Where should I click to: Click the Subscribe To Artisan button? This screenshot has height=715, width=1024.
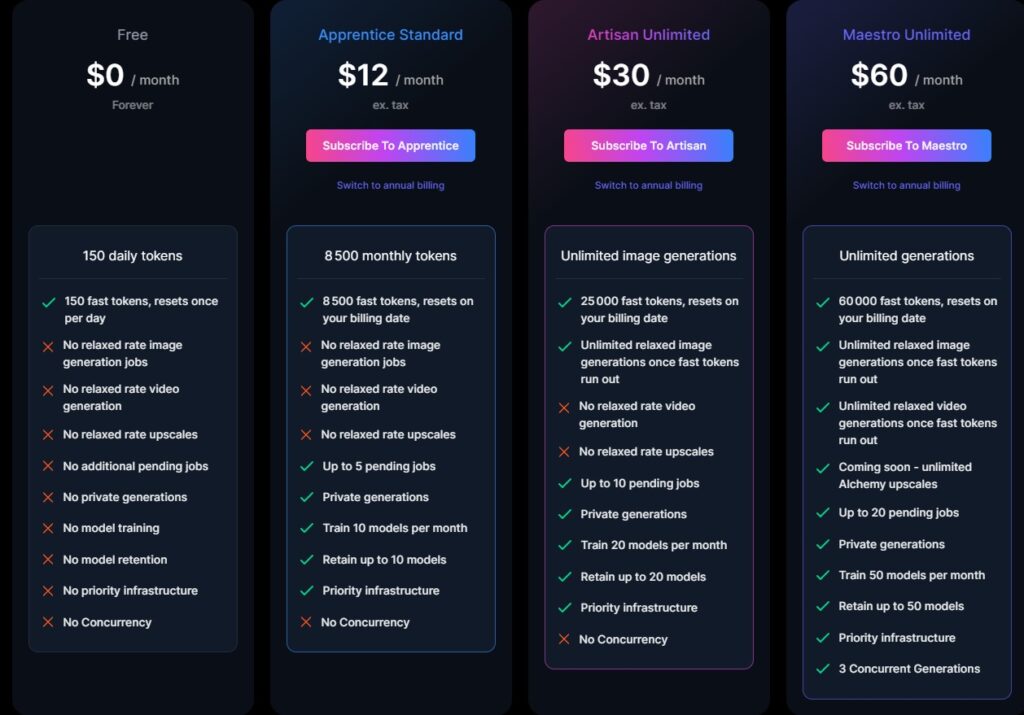[x=648, y=146]
